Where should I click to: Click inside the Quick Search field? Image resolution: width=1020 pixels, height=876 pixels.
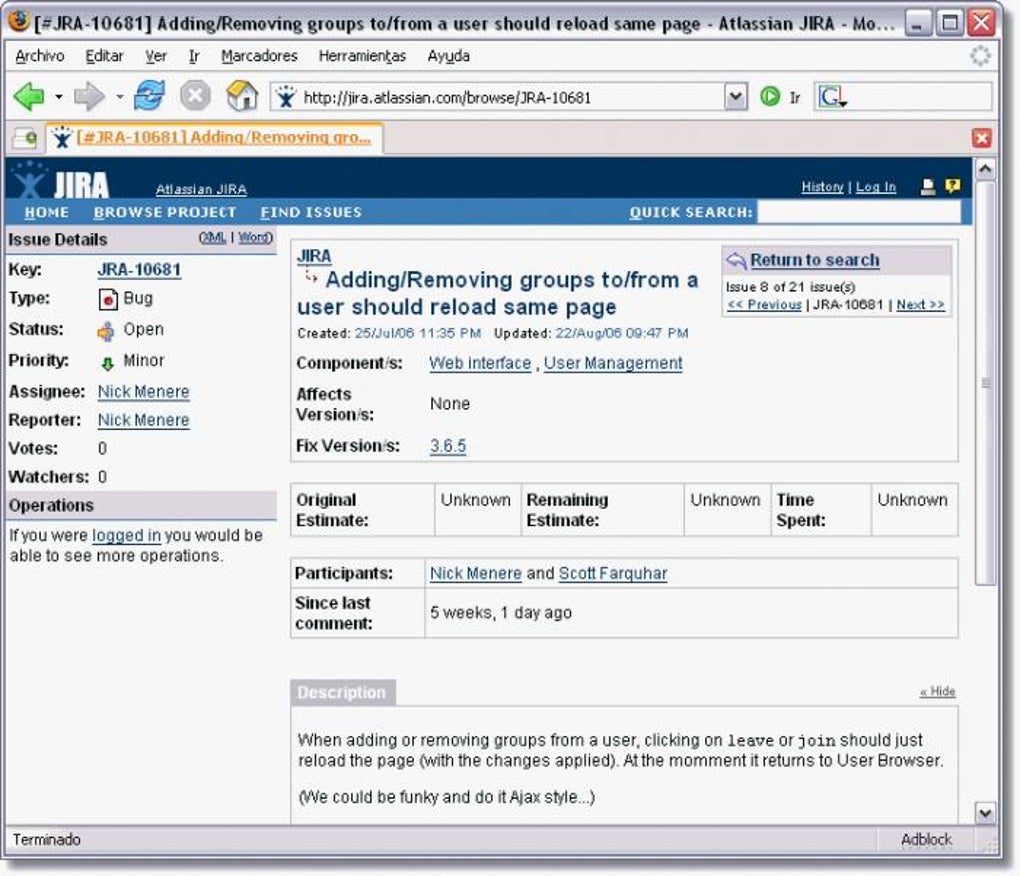click(859, 212)
